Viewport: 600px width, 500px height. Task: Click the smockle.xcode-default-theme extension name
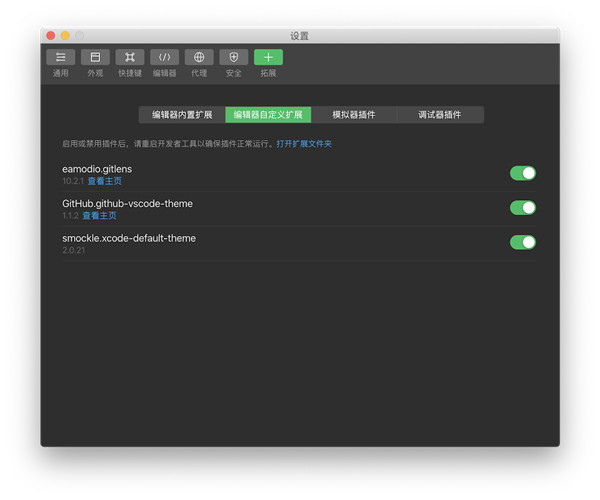[x=129, y=238]
